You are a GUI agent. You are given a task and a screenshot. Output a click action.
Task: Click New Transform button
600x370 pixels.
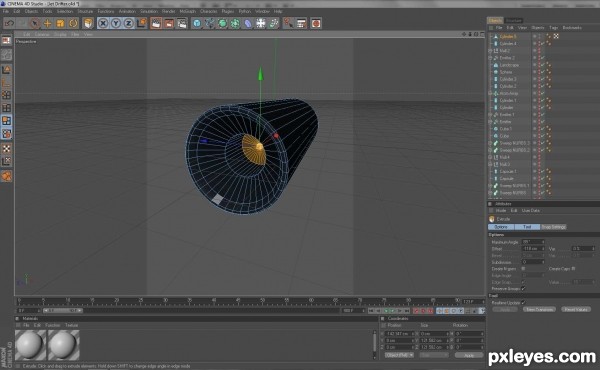(x=539, y=309)
